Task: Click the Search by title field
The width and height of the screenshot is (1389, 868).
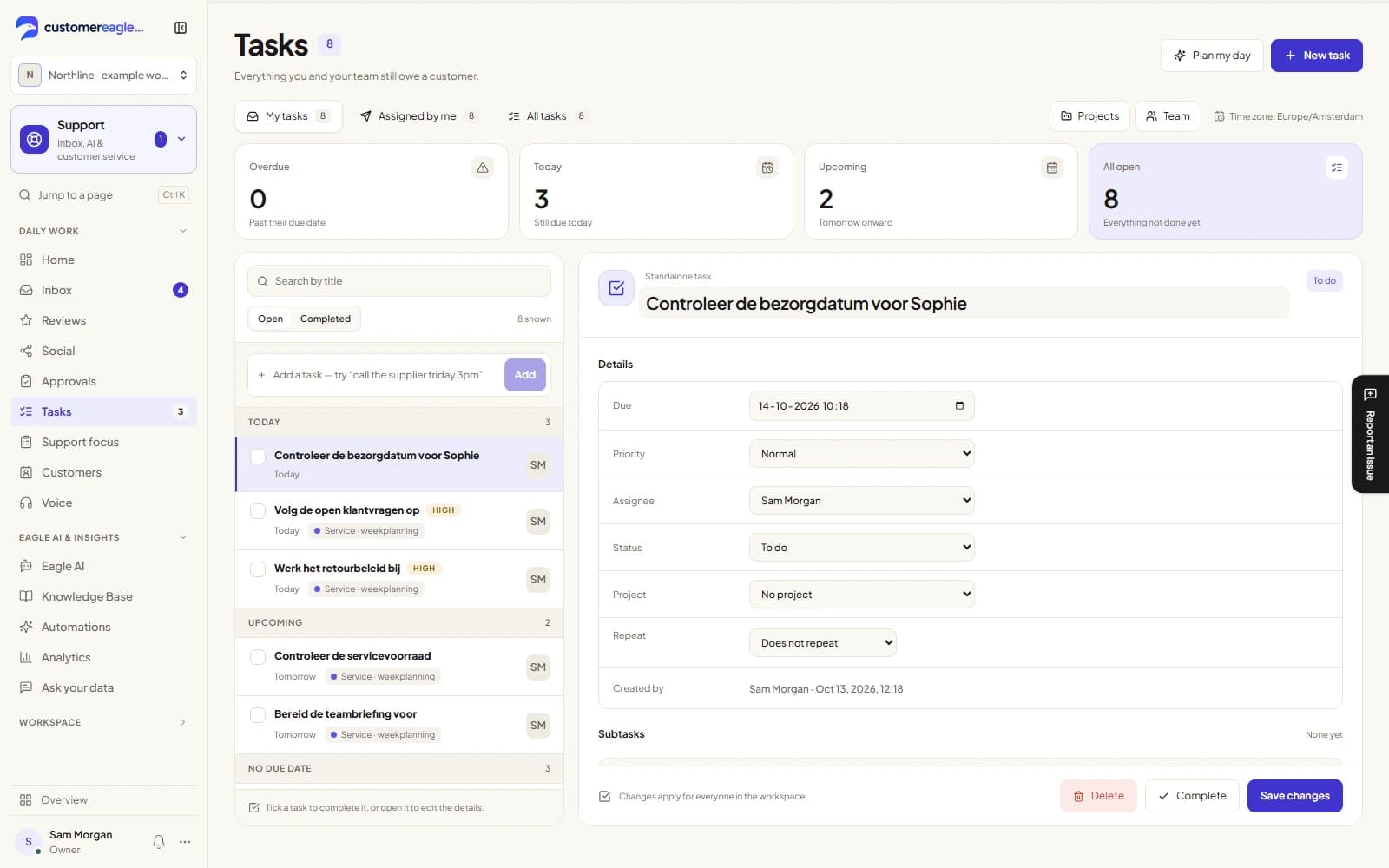Action: click(x=399, y=281)
